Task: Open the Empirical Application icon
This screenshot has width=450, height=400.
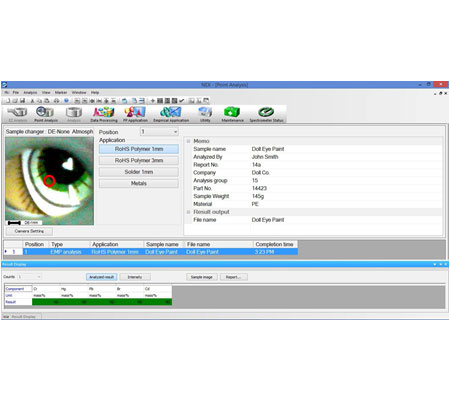Action: (171, 114)
